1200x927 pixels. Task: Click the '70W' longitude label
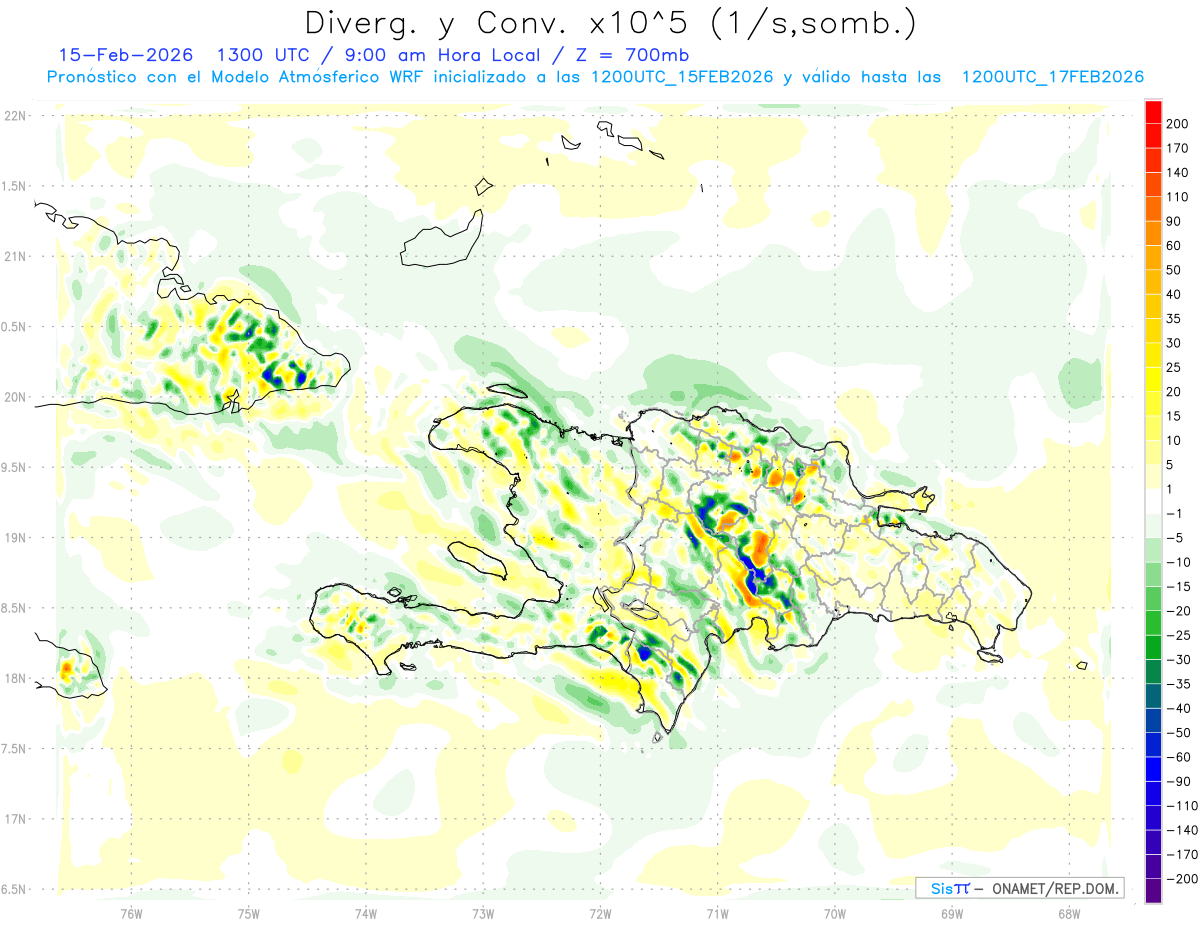click(835, 914)
